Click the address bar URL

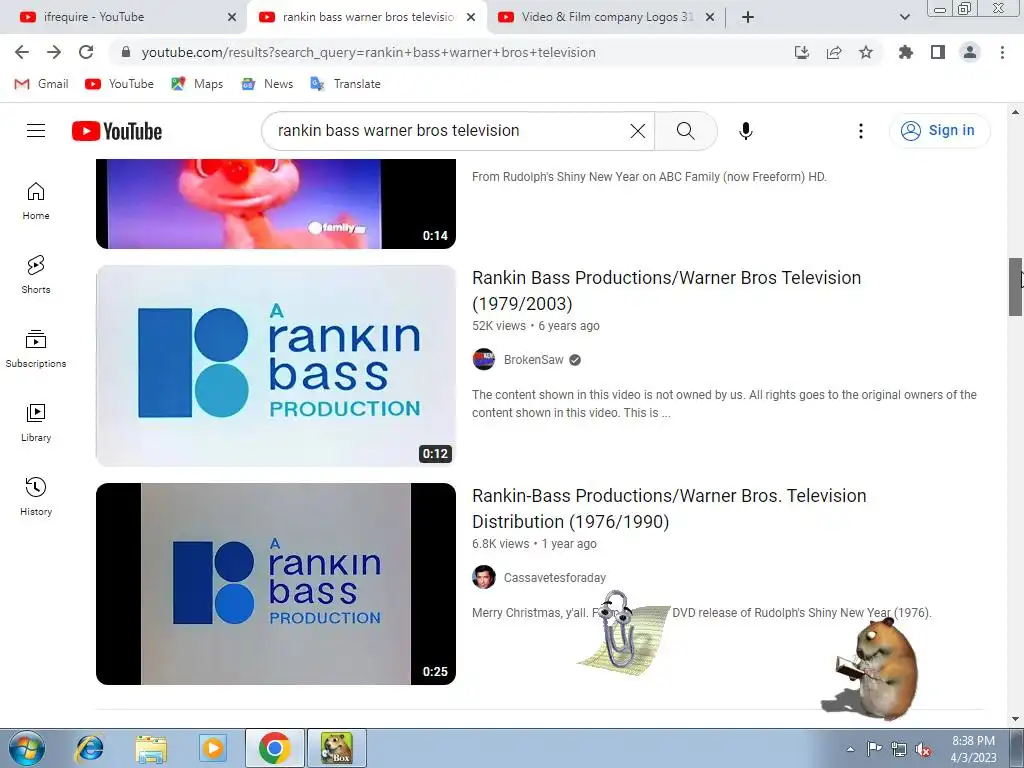click(368, 52)
